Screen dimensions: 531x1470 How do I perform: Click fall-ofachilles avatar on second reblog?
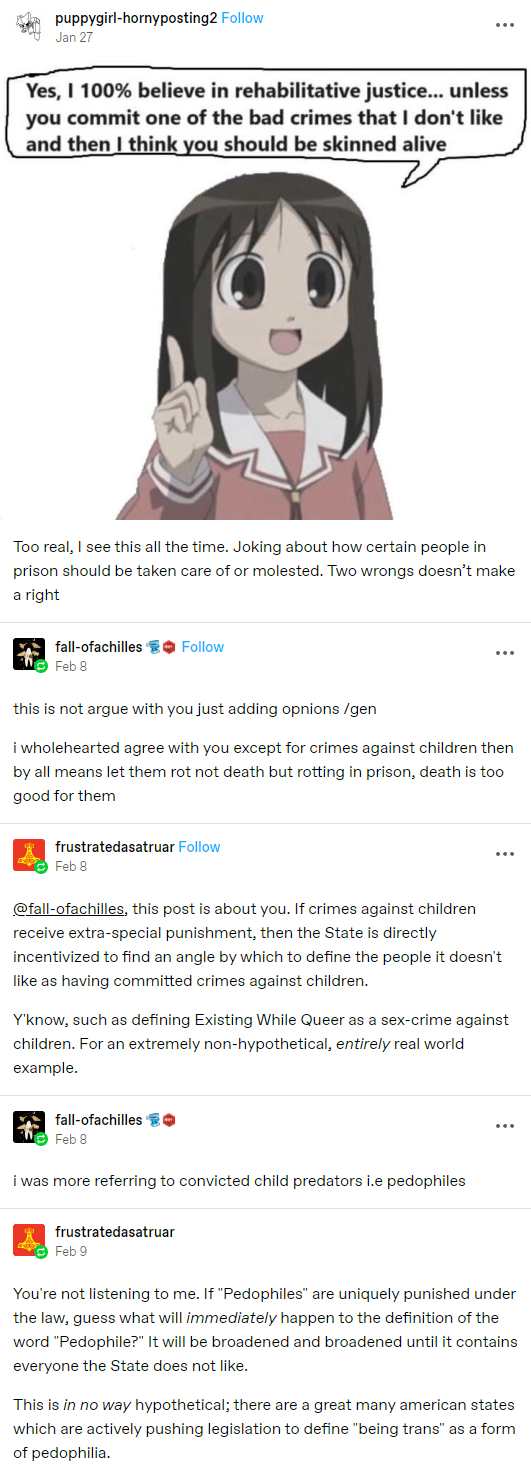(x=29, y=1126)
